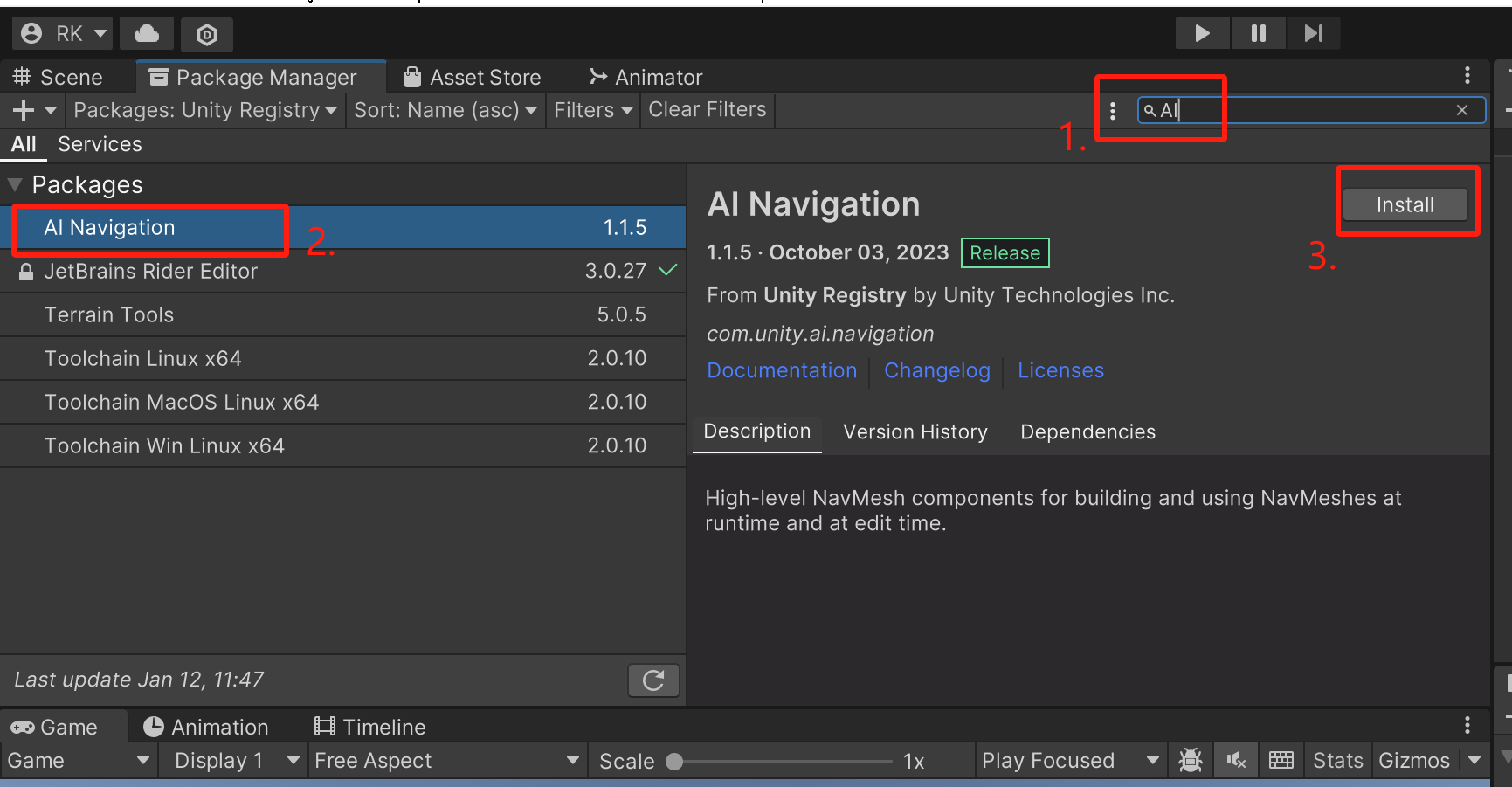Viewport: 1512px width, 787px height.
Task: Open the Version History tab
Action: [915, 431]
